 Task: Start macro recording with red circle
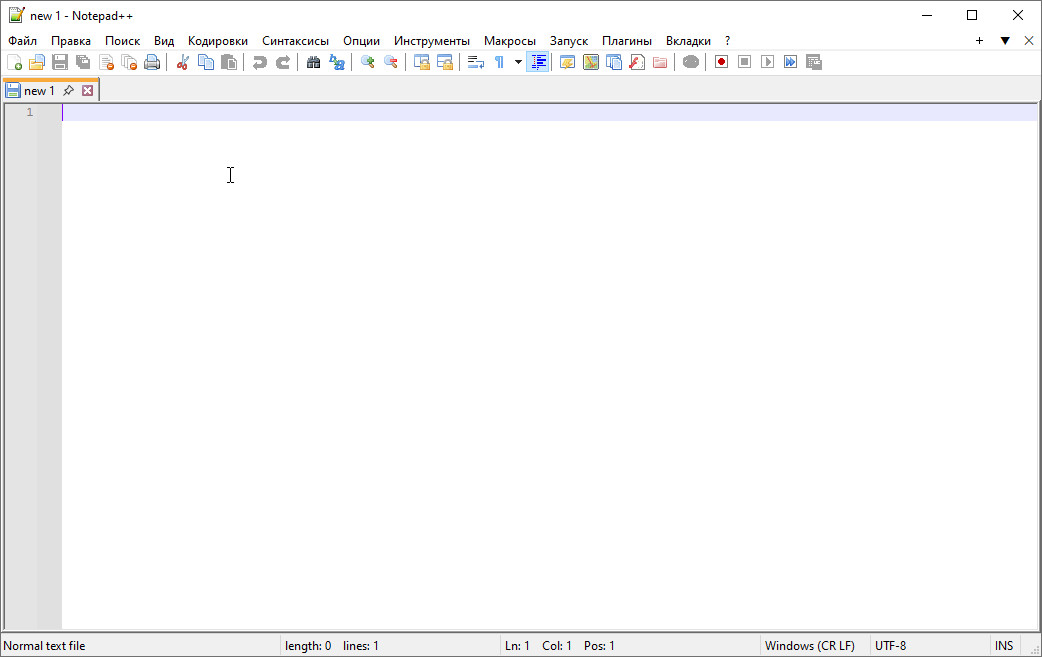tap(721, 62)
